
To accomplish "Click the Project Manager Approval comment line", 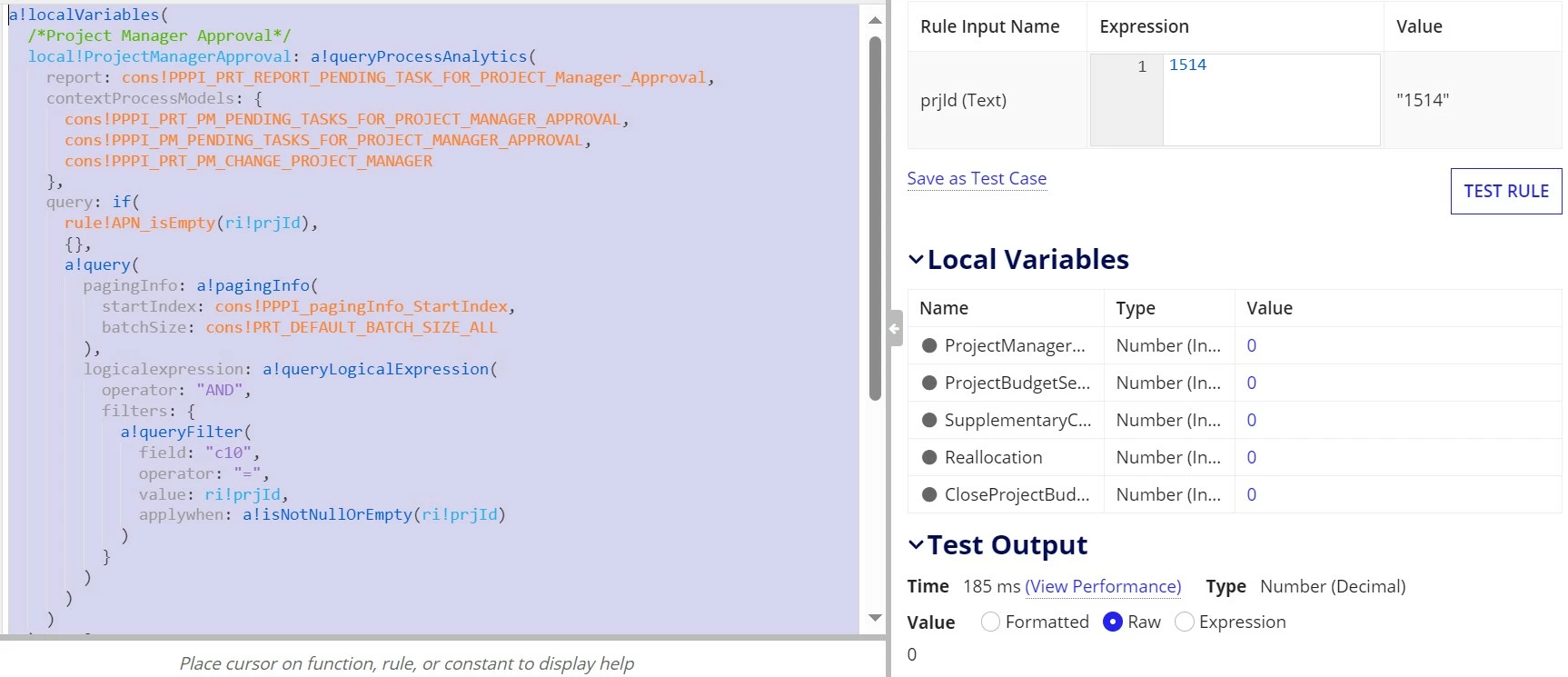I will coord(159,35).
